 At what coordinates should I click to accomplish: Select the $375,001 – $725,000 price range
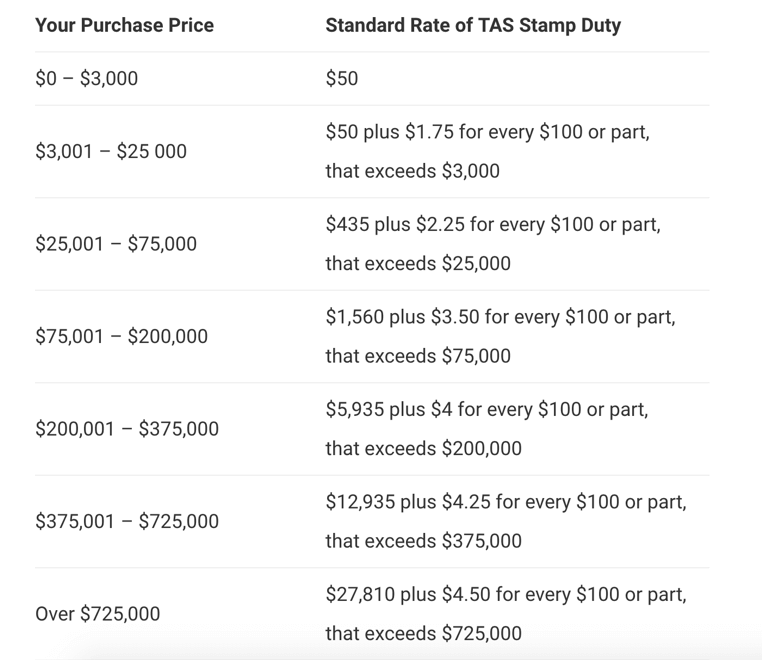point(127,521)
